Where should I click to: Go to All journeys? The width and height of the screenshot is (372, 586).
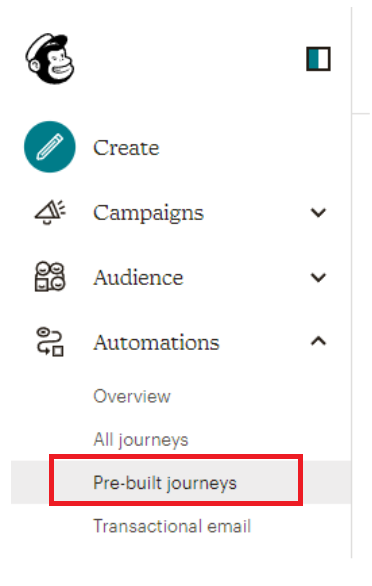pyautogui.click(x=141, y=440)
